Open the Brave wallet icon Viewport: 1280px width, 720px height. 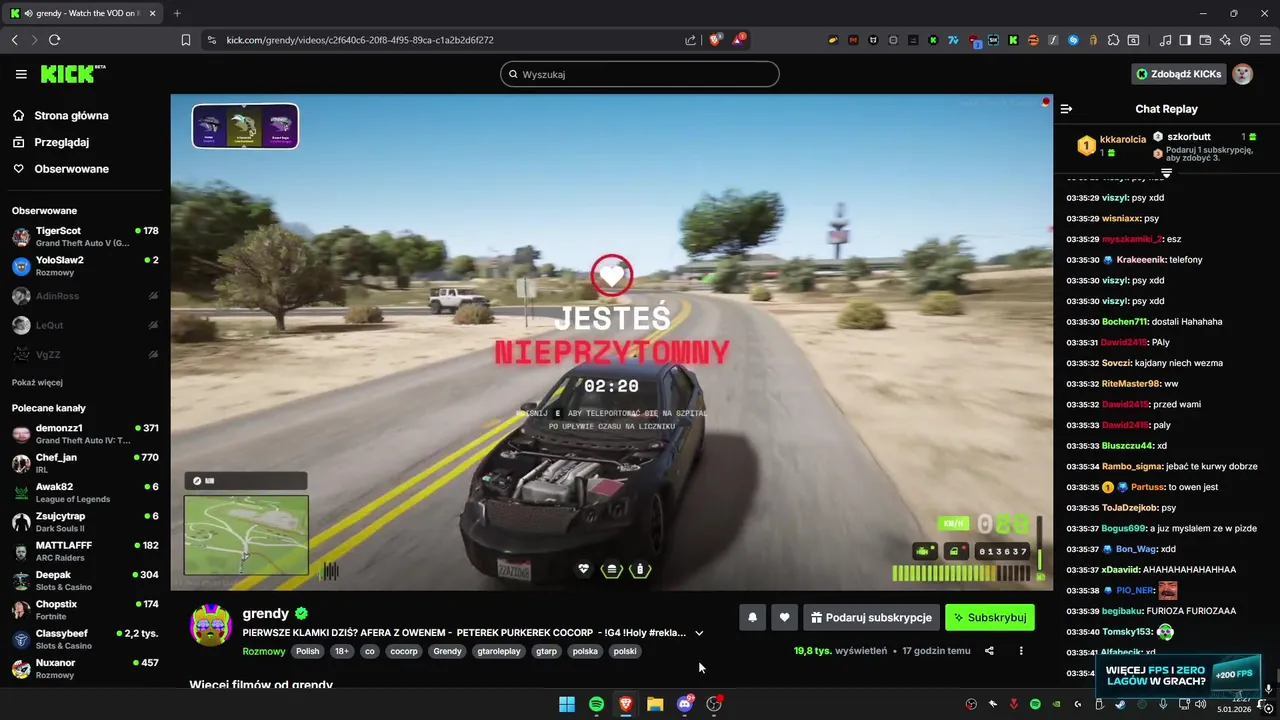pyautogui.click(x=1205, y=40)
